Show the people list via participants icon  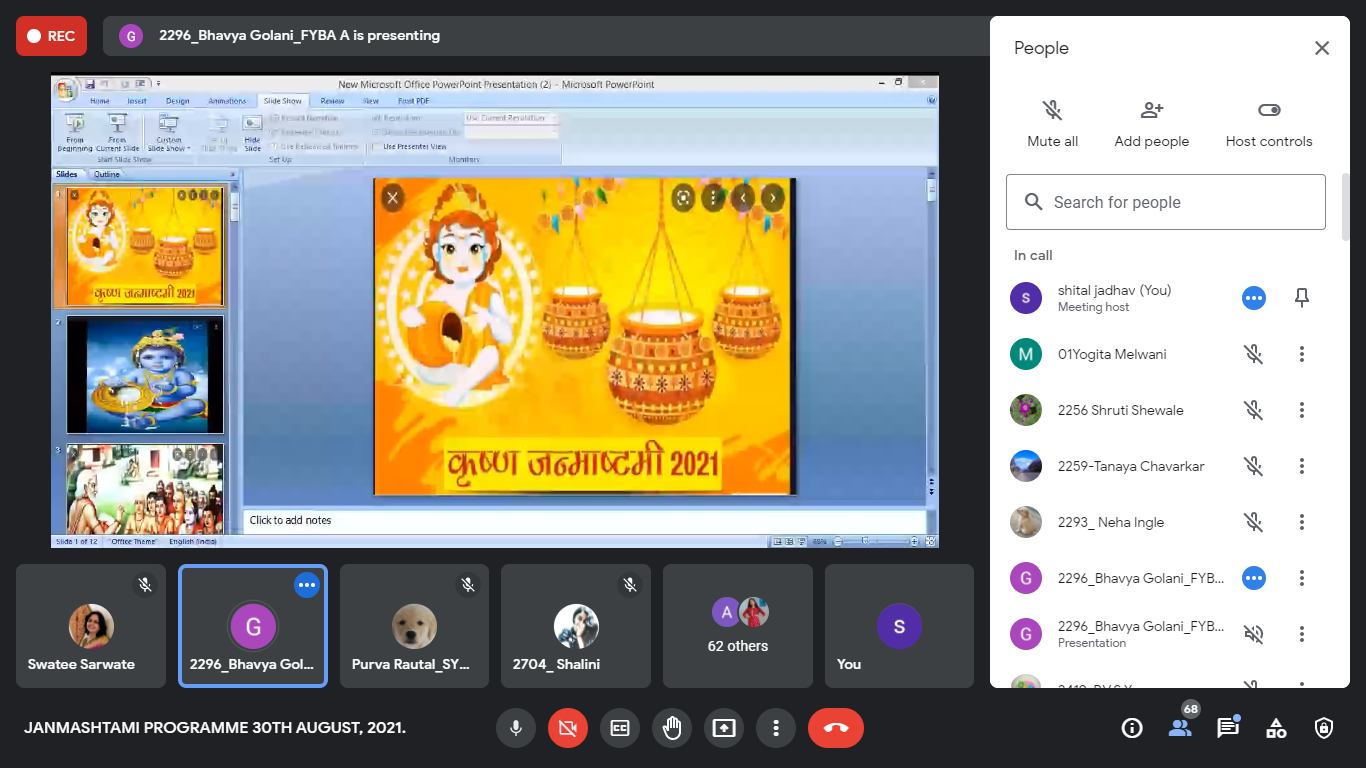pyautogui.click(x=1180, y=728)
